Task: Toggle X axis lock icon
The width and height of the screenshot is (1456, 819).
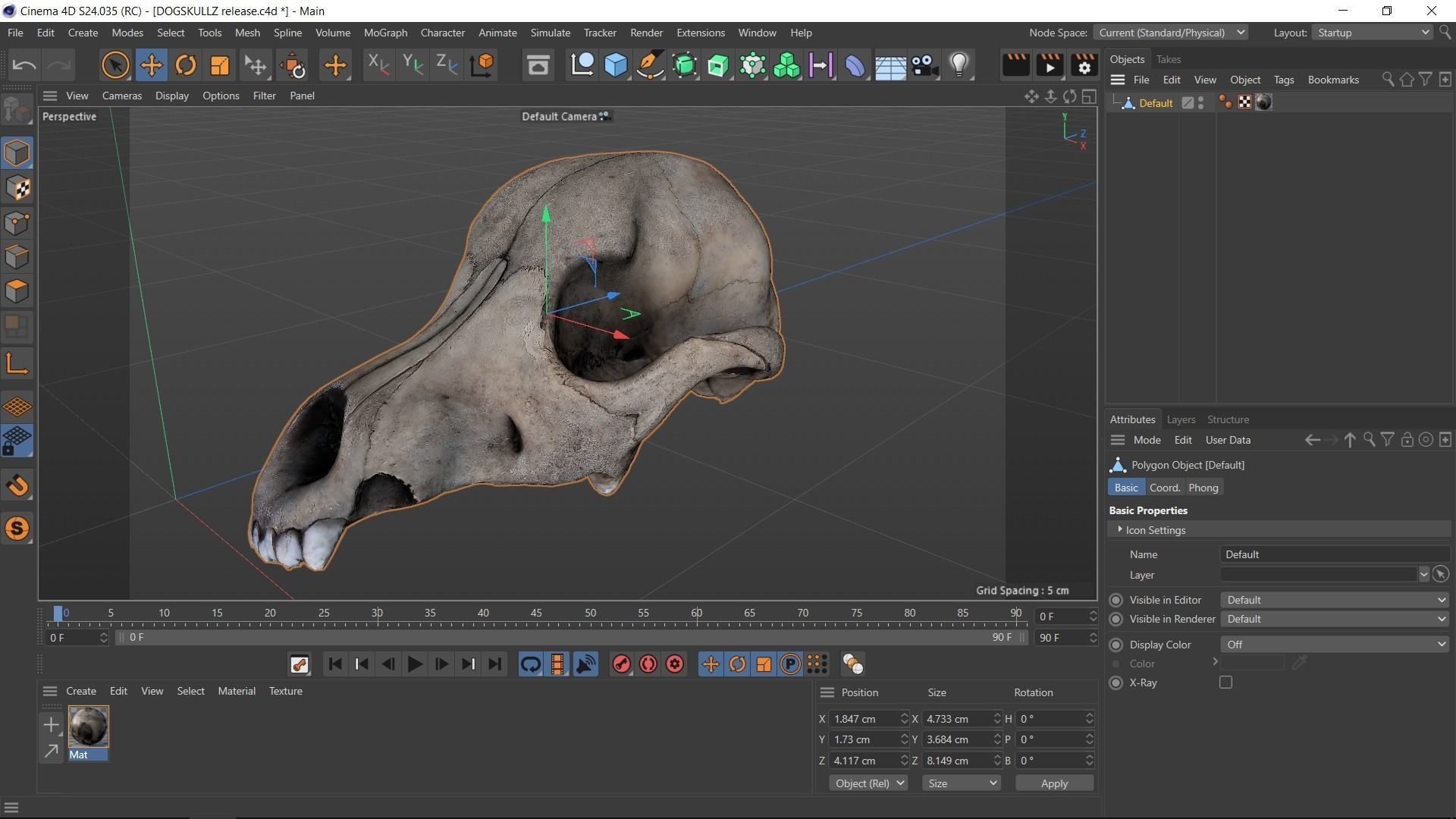Action: tap(378, 65)
